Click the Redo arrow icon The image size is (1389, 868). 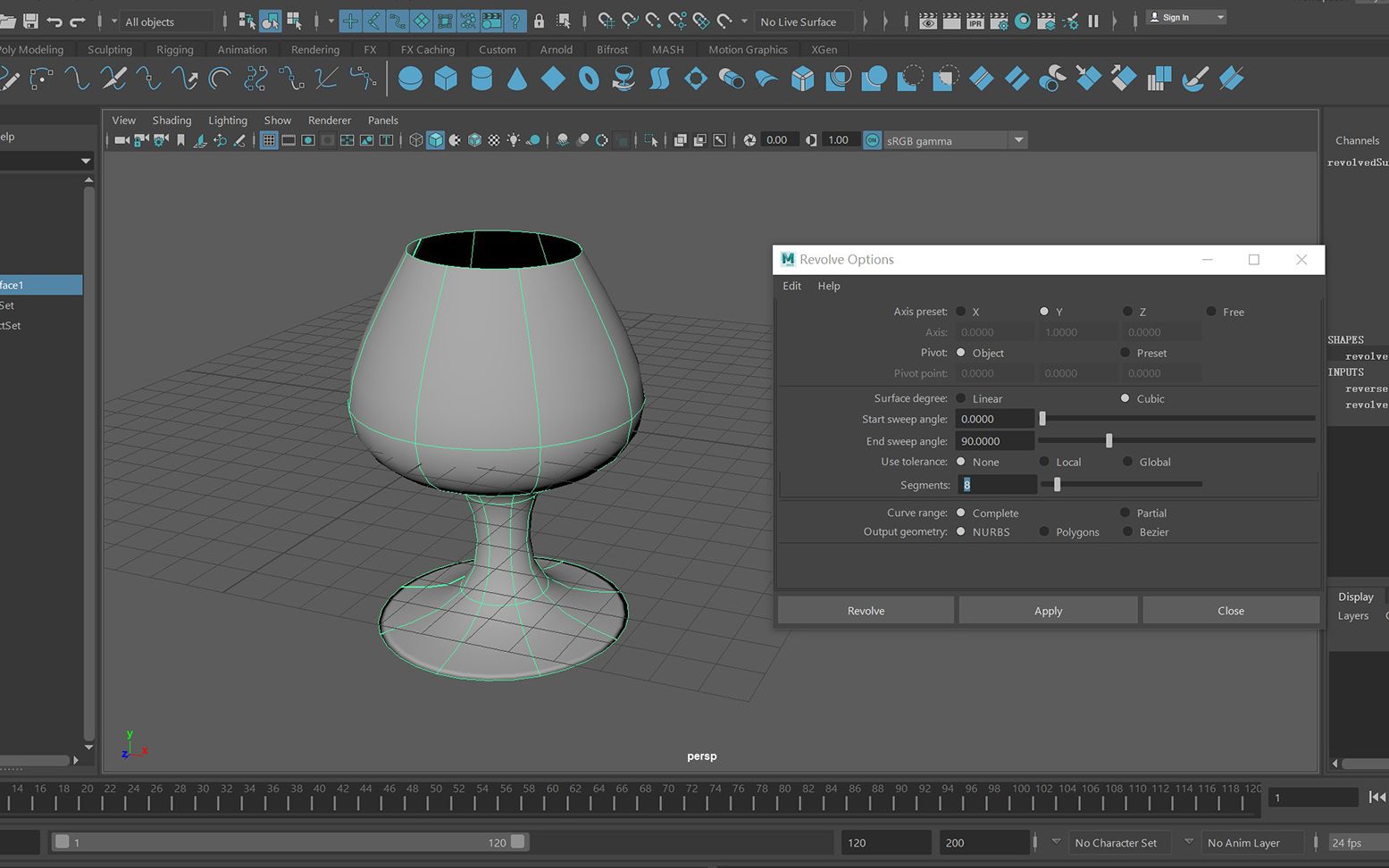pos(78,21)
